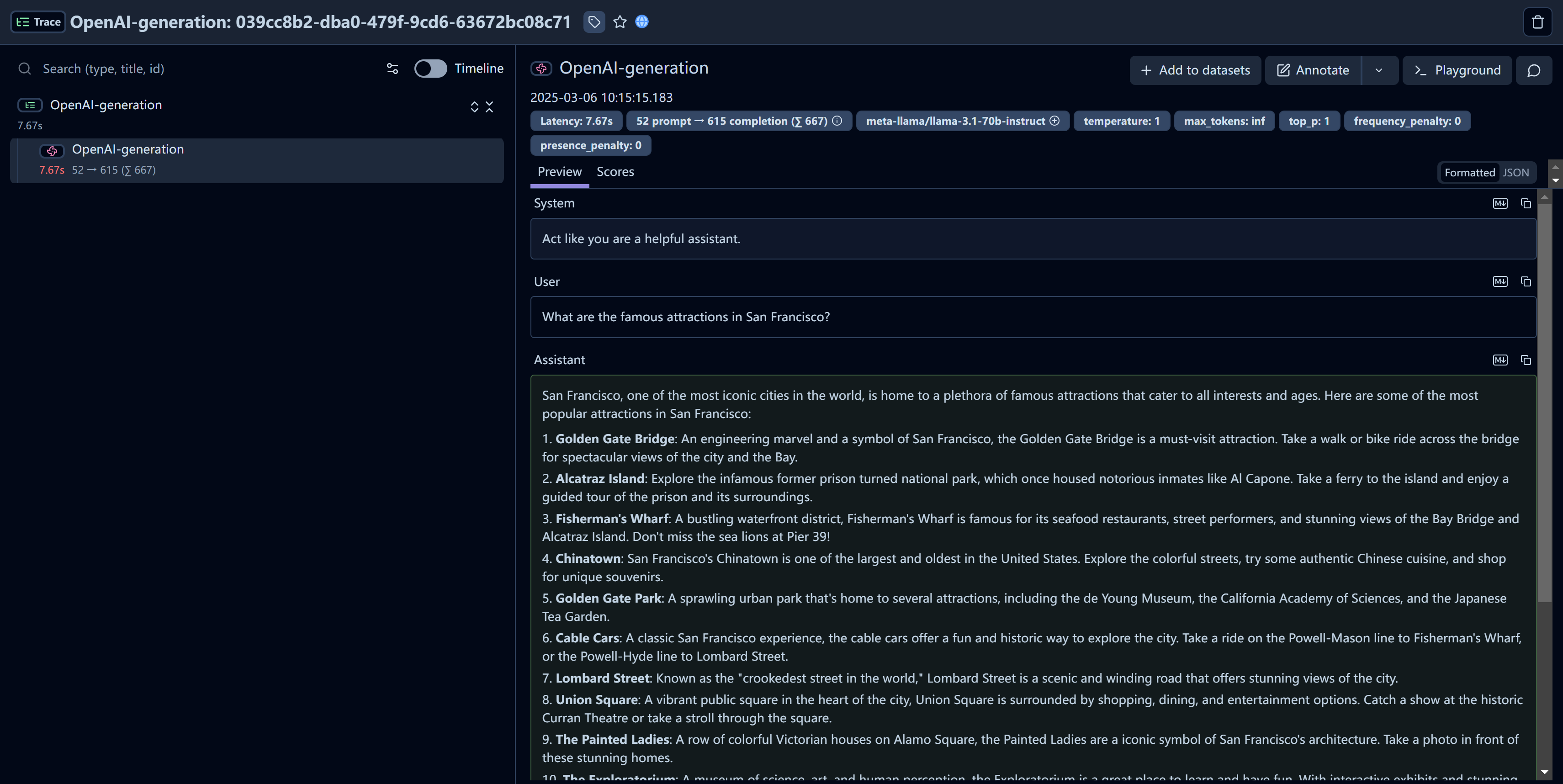Click the globe publish icon in the header
Screen dimensions: 1563x784
[x=642, y=22]
